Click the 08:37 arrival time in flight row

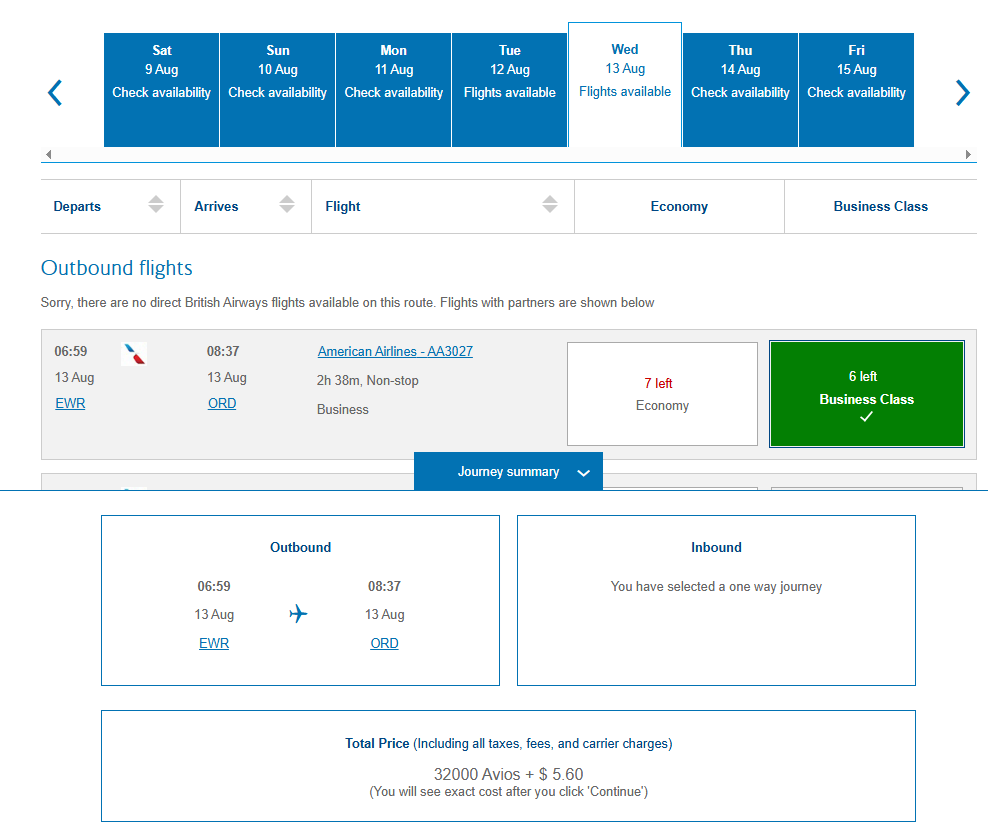[223, 352]
